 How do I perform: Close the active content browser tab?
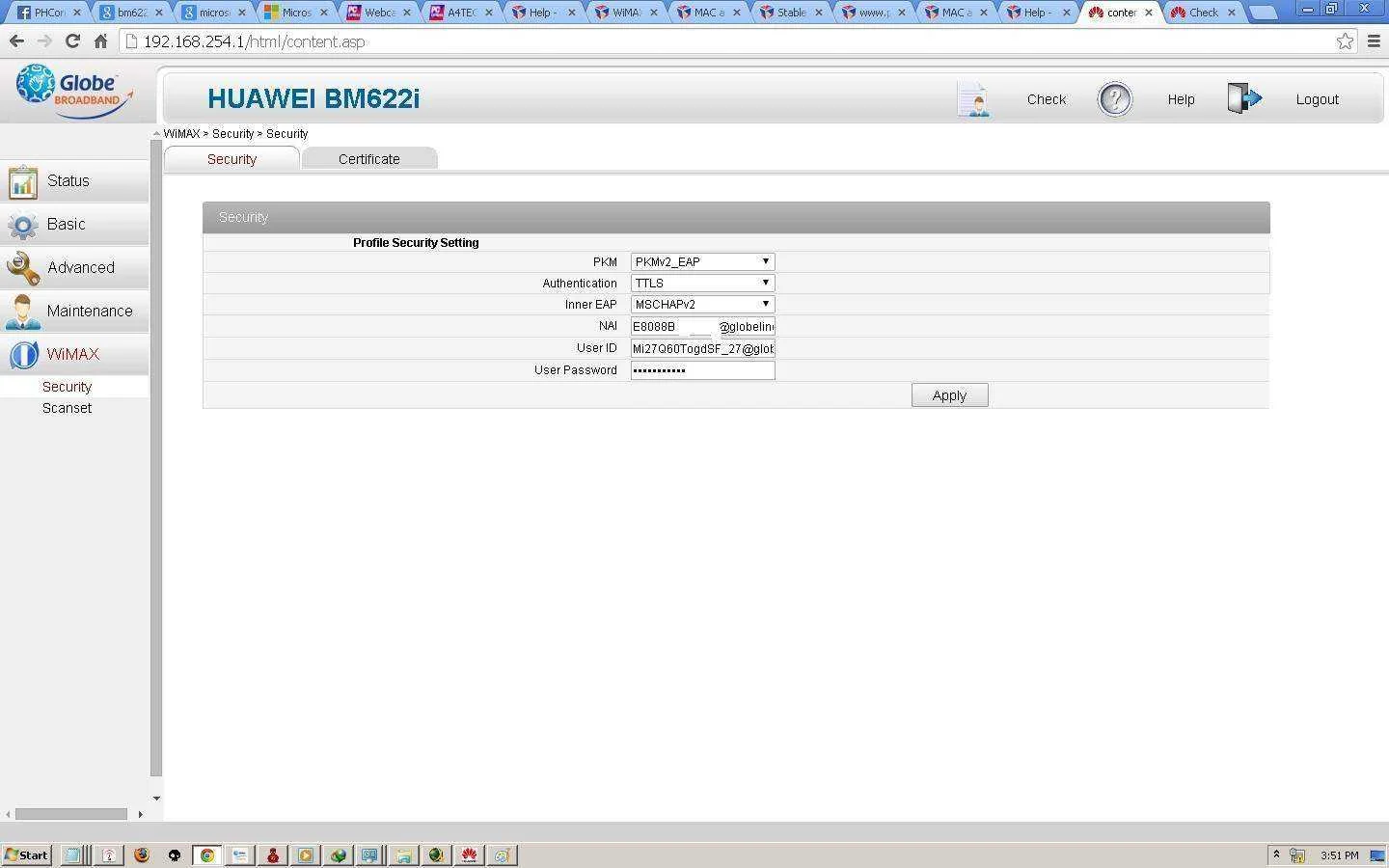(x=1148, y=13)
